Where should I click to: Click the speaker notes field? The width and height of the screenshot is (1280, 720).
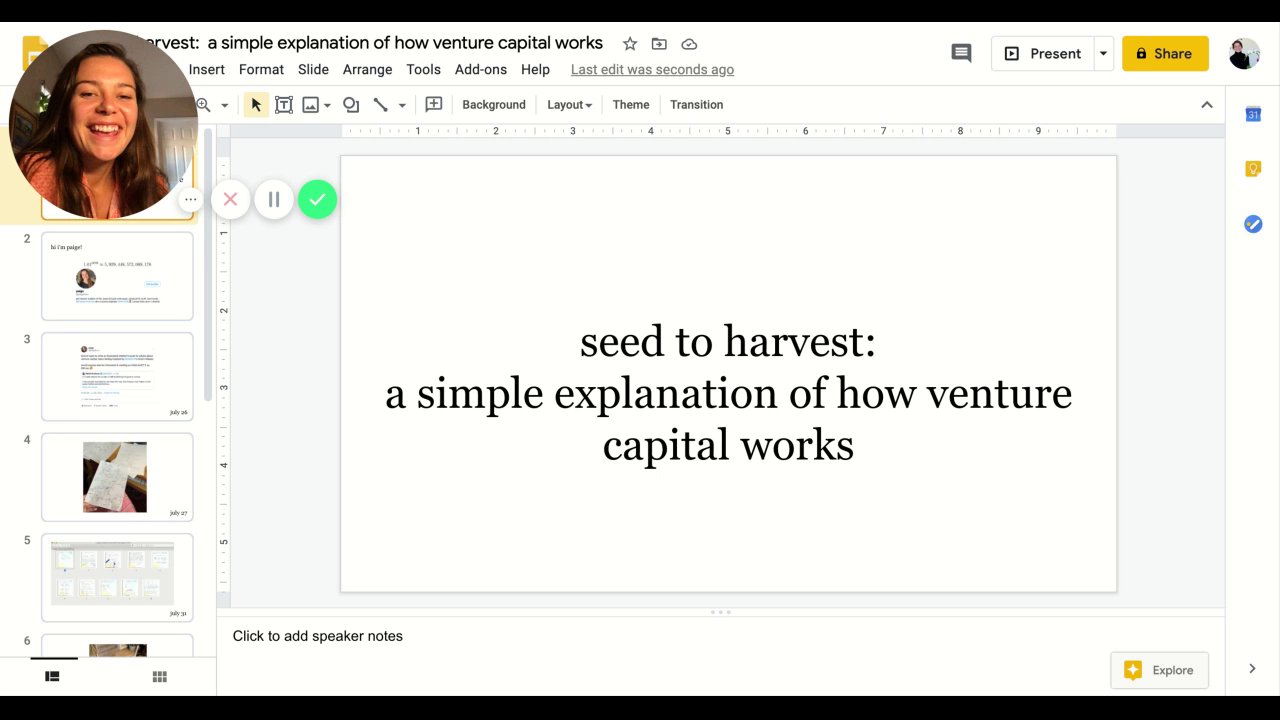[x=720, y=636]
